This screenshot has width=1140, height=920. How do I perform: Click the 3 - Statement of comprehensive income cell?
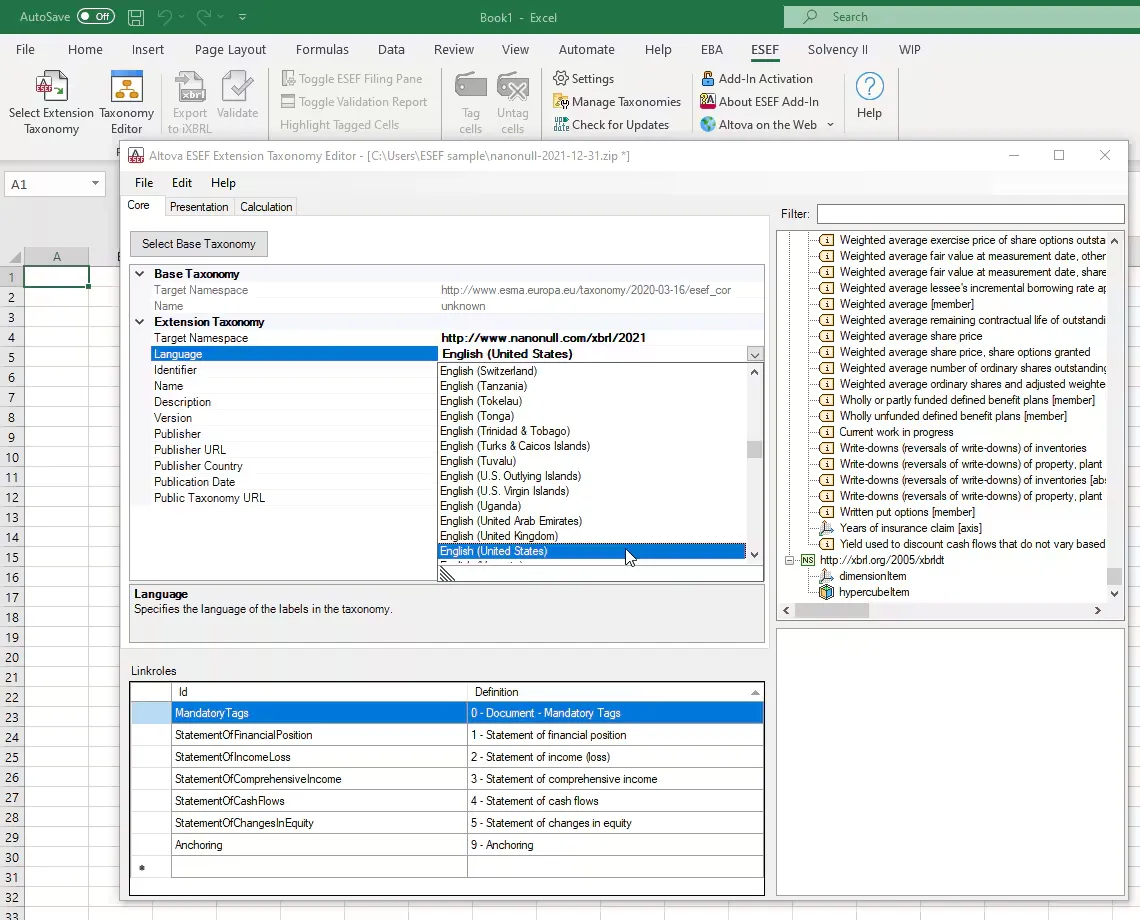[615, 779]
